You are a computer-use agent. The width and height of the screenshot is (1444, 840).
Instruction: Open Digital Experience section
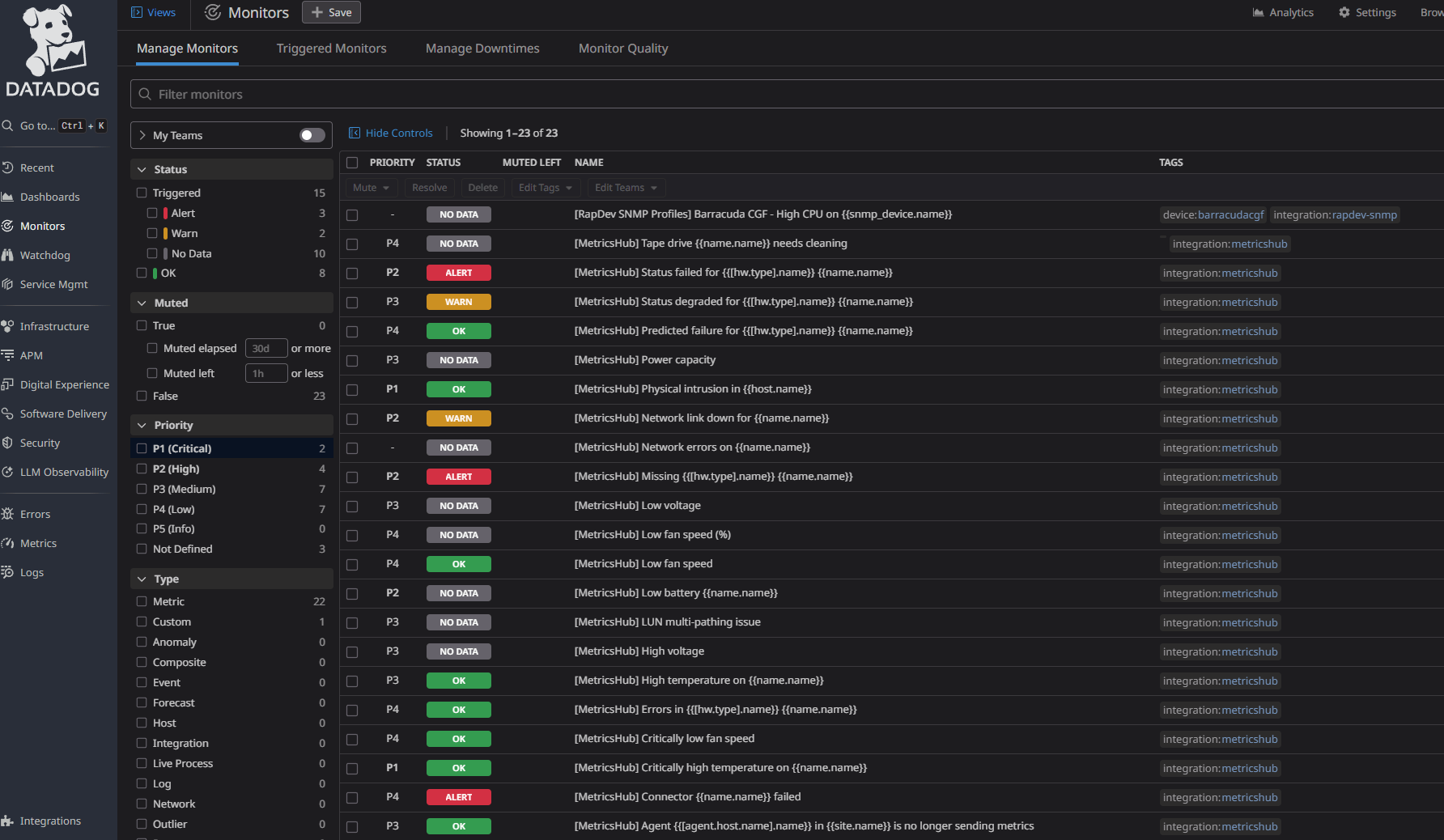click(64, 384)
